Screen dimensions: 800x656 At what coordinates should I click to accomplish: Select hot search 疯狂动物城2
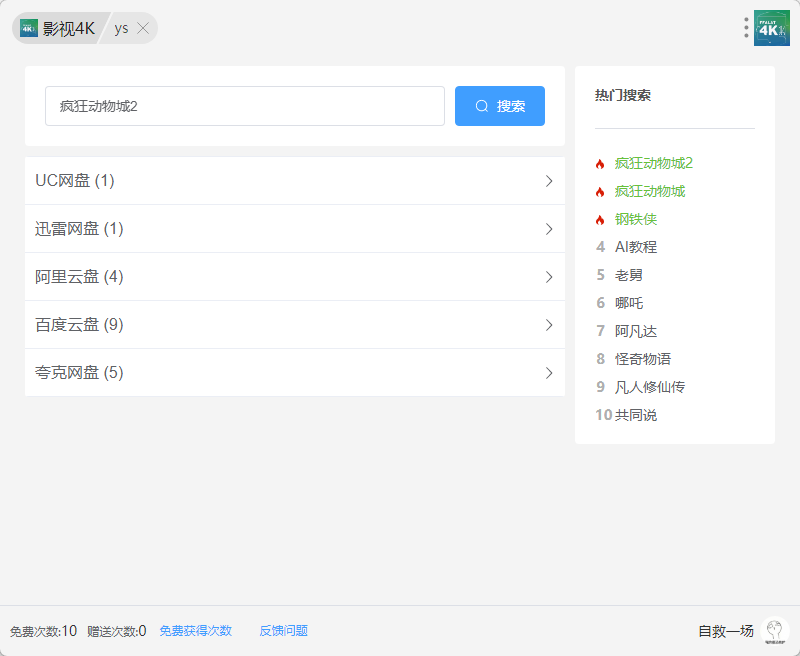point(653,163)
